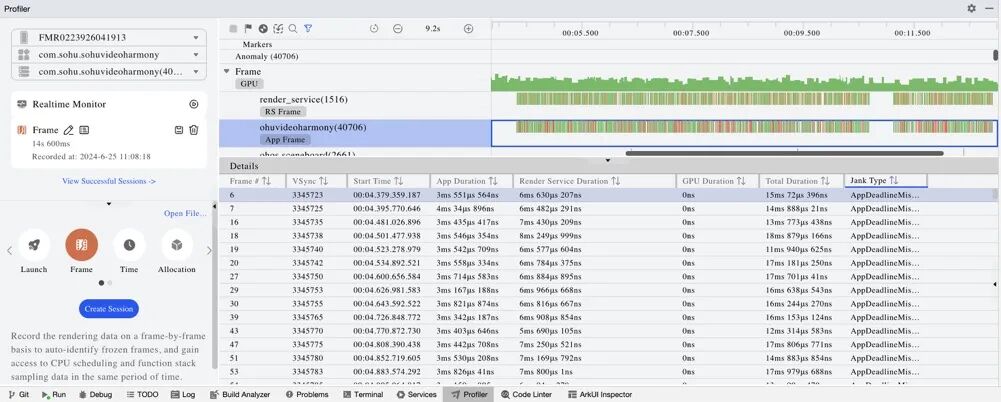Select the Realtime Monitor session entry
The height and width of the screenshot is (402, 1001).
(x=109, y=104)
